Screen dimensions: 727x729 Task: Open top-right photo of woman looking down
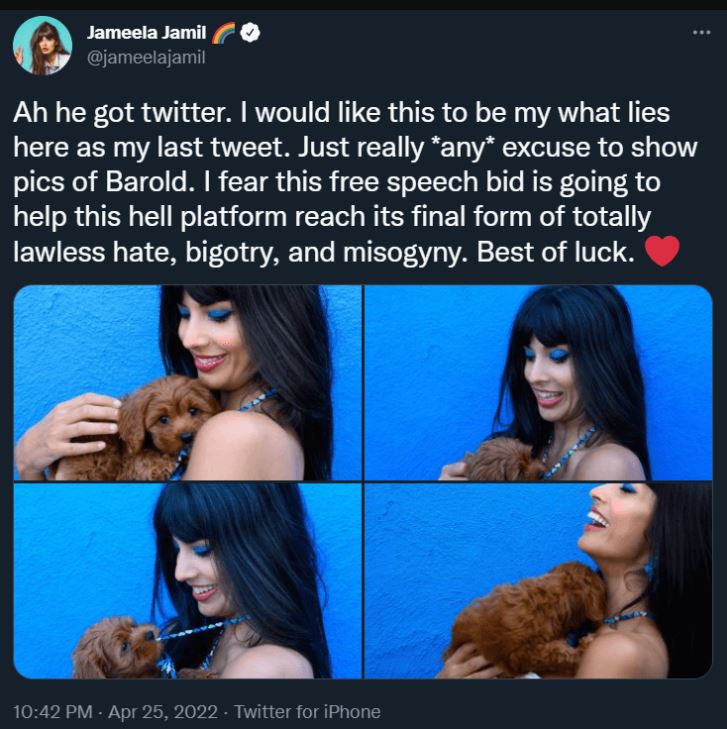click(538, 383)
